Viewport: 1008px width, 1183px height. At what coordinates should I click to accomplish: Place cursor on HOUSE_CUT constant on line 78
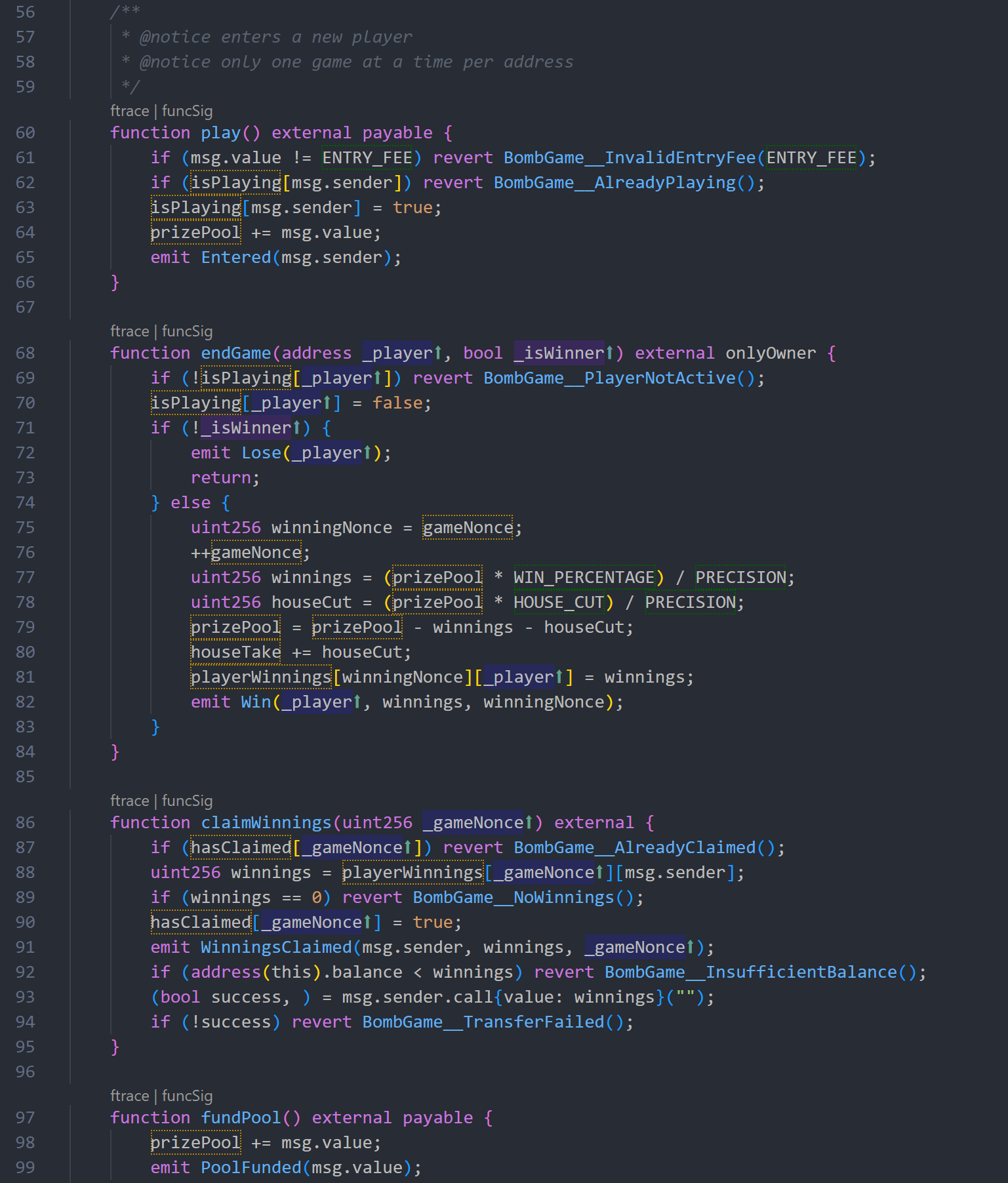tap(559, 602)
